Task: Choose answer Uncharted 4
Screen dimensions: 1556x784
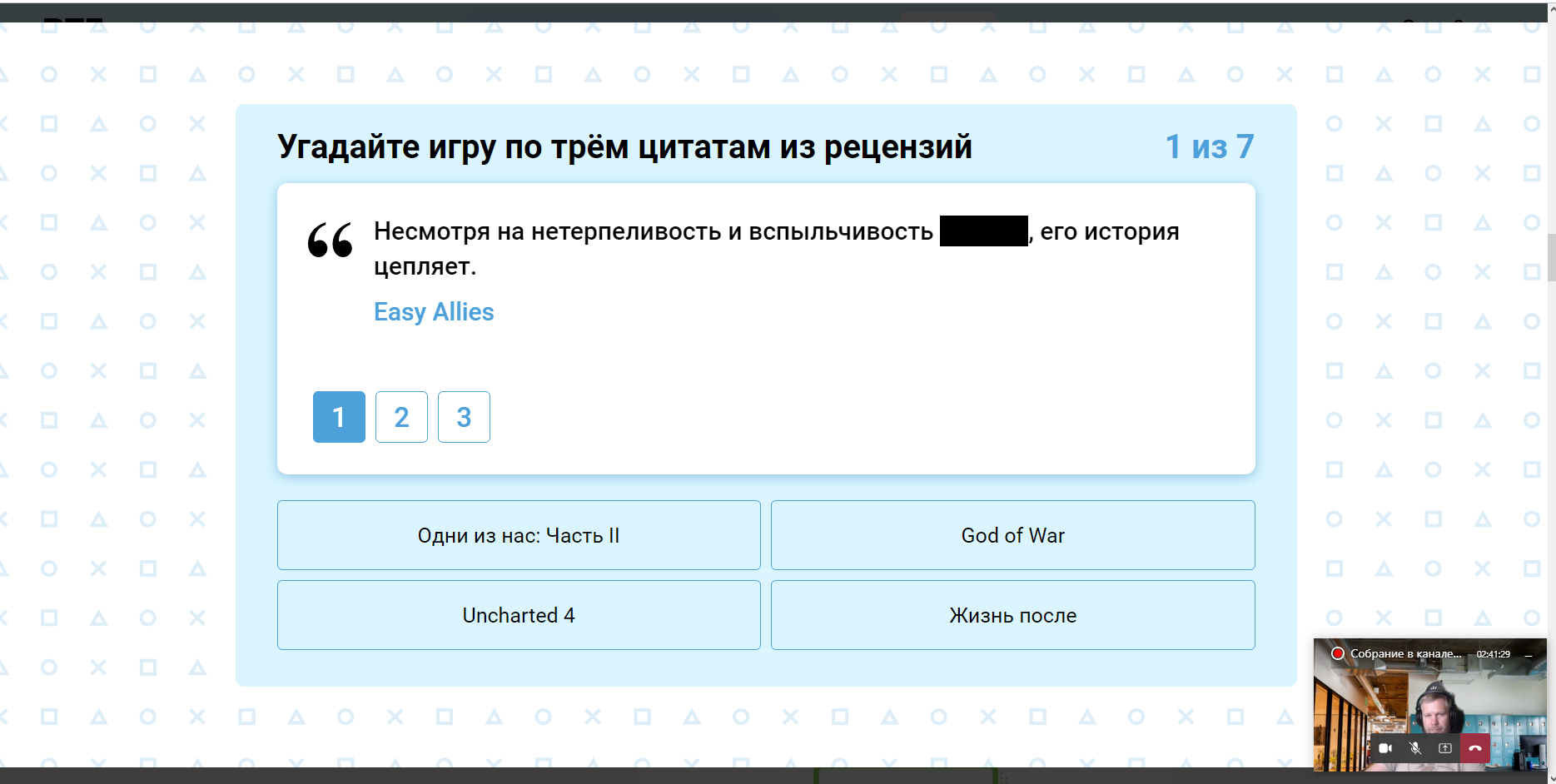Action: click(x=519, y=615)
